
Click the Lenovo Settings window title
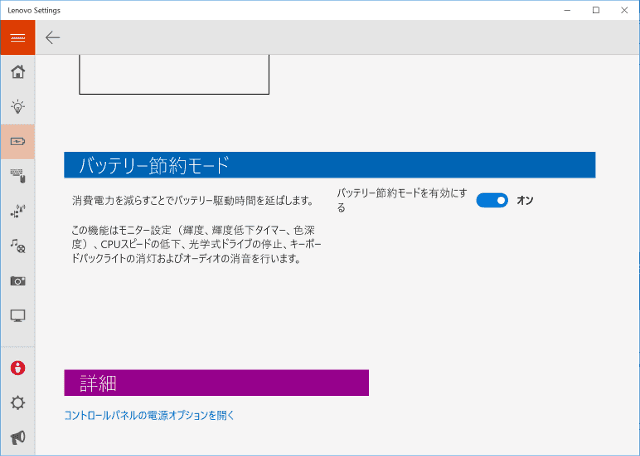coord(34,10)
